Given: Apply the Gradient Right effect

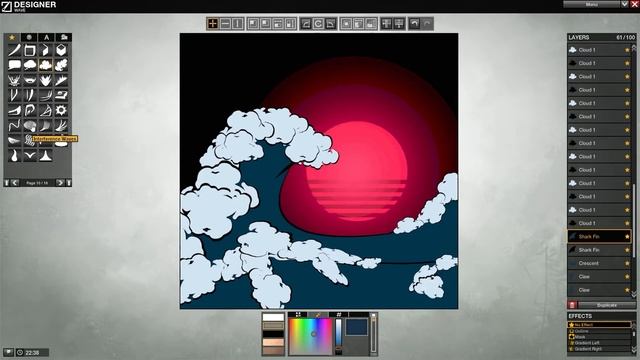Looking at the screenshot, I should coord(599,349).
